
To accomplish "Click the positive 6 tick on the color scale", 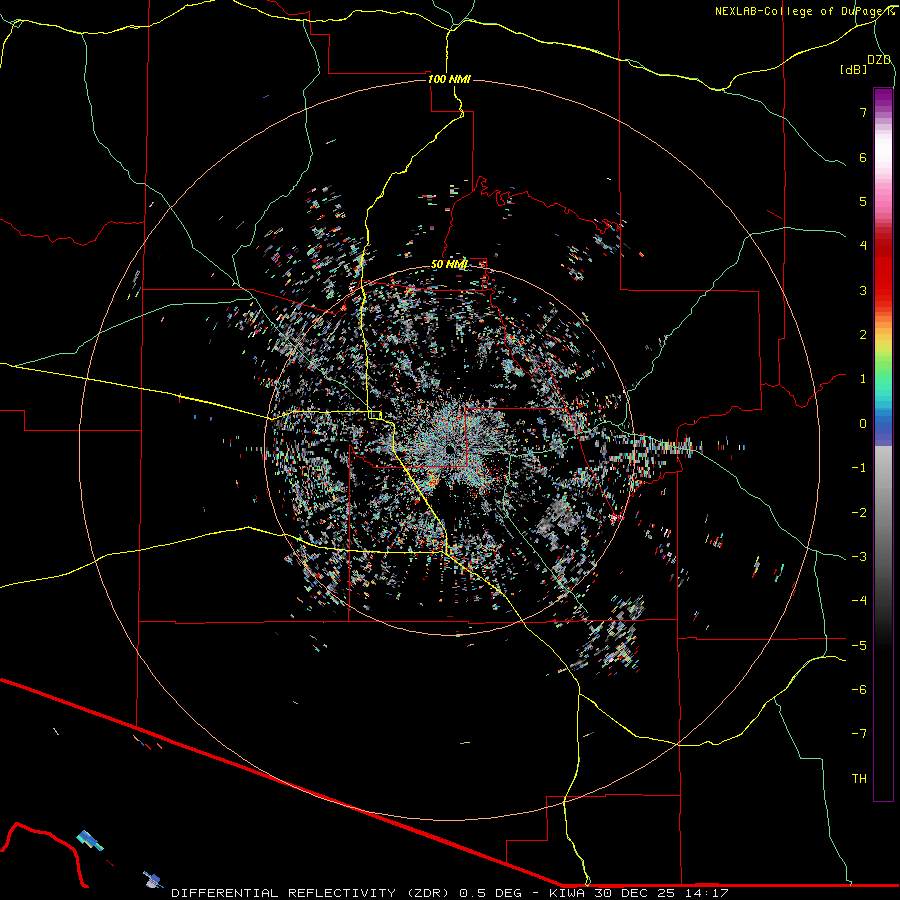I will tap(863, 157).
